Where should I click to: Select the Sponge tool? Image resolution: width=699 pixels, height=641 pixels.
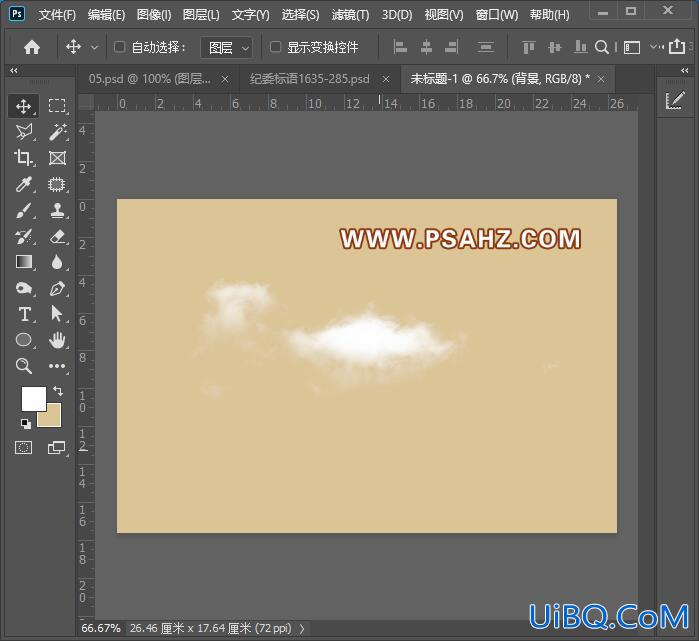pyautogui.click(x=23, y=288)
